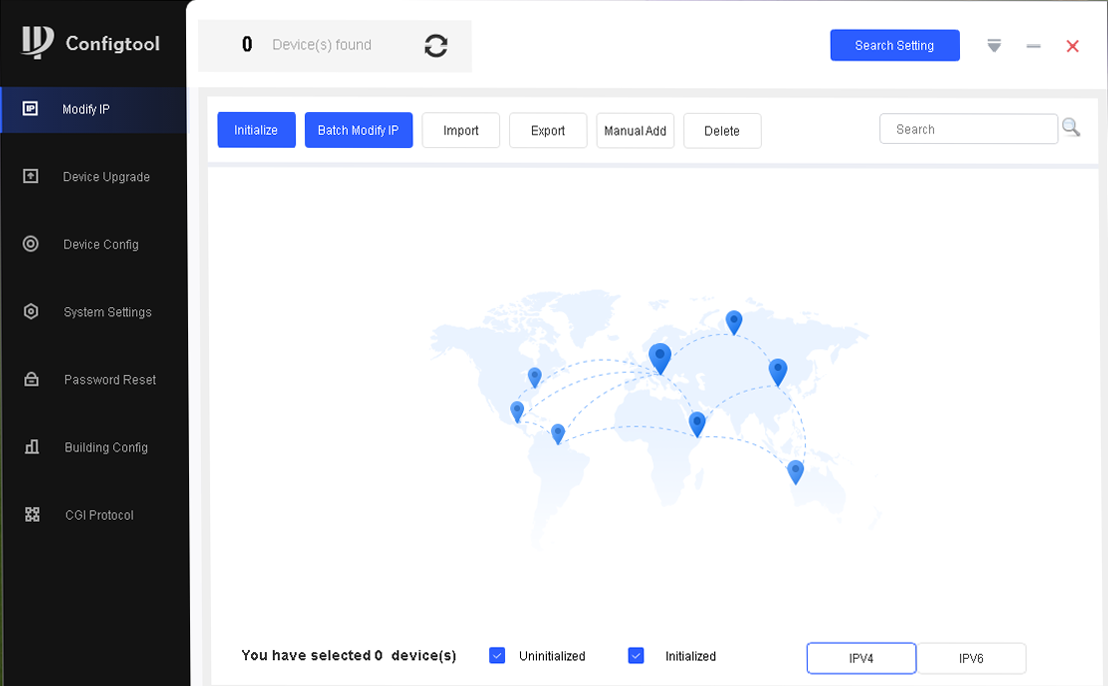This screenshot has width=1108, height=686.
Task: Choose Manual Add to add a device
Action: coord(635,131)
